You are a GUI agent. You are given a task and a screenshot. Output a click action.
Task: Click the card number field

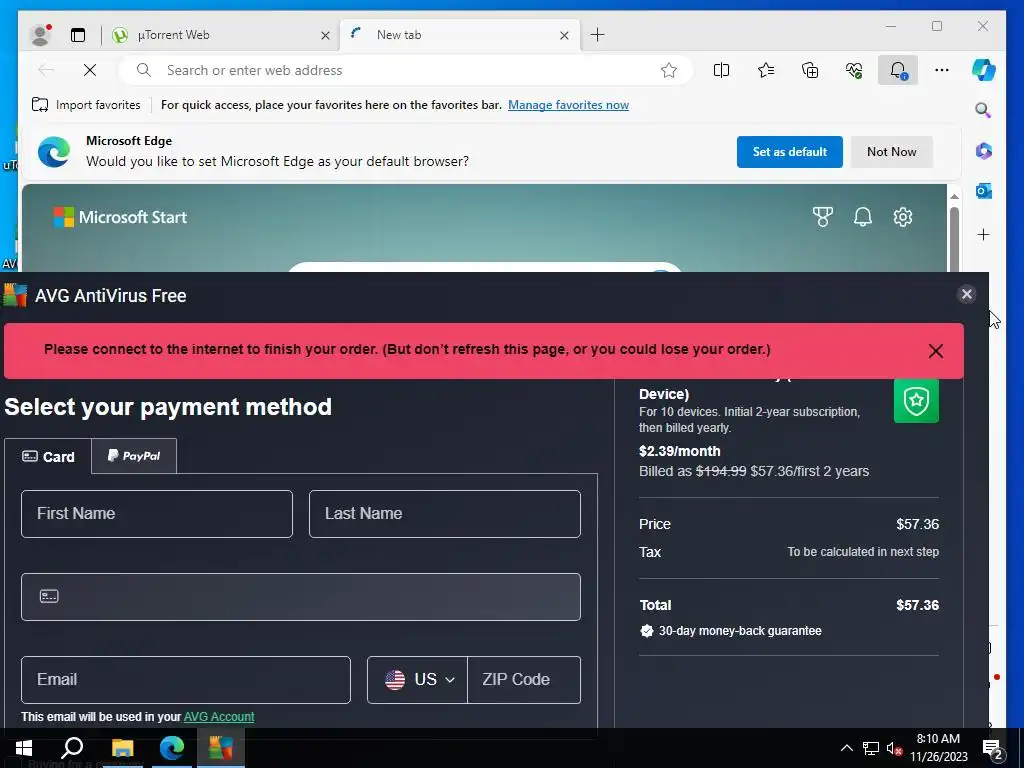pyautogui.click(x=300, y=597)
